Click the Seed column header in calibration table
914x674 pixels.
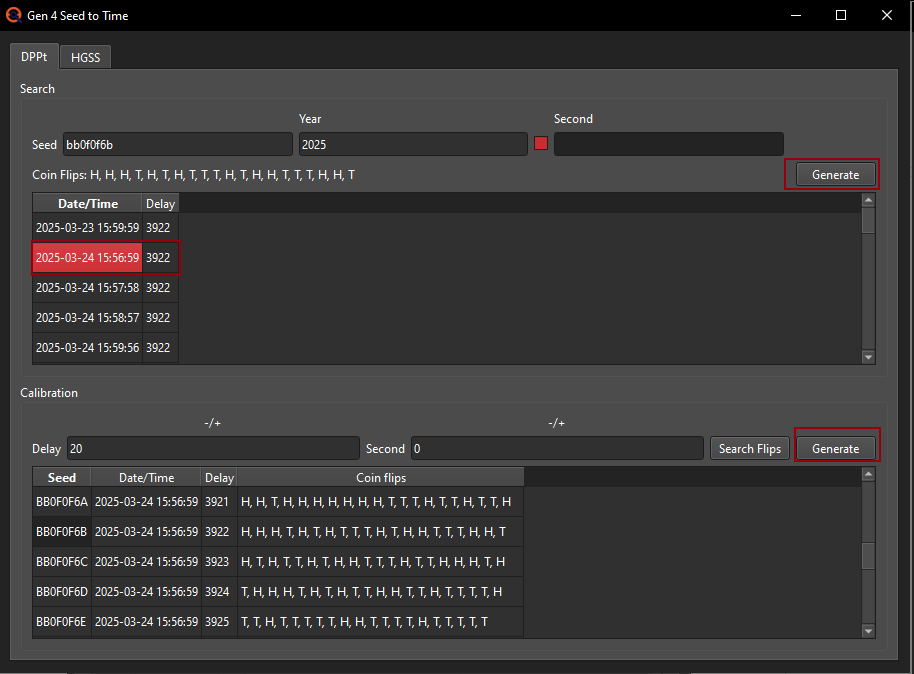point(62,478)
